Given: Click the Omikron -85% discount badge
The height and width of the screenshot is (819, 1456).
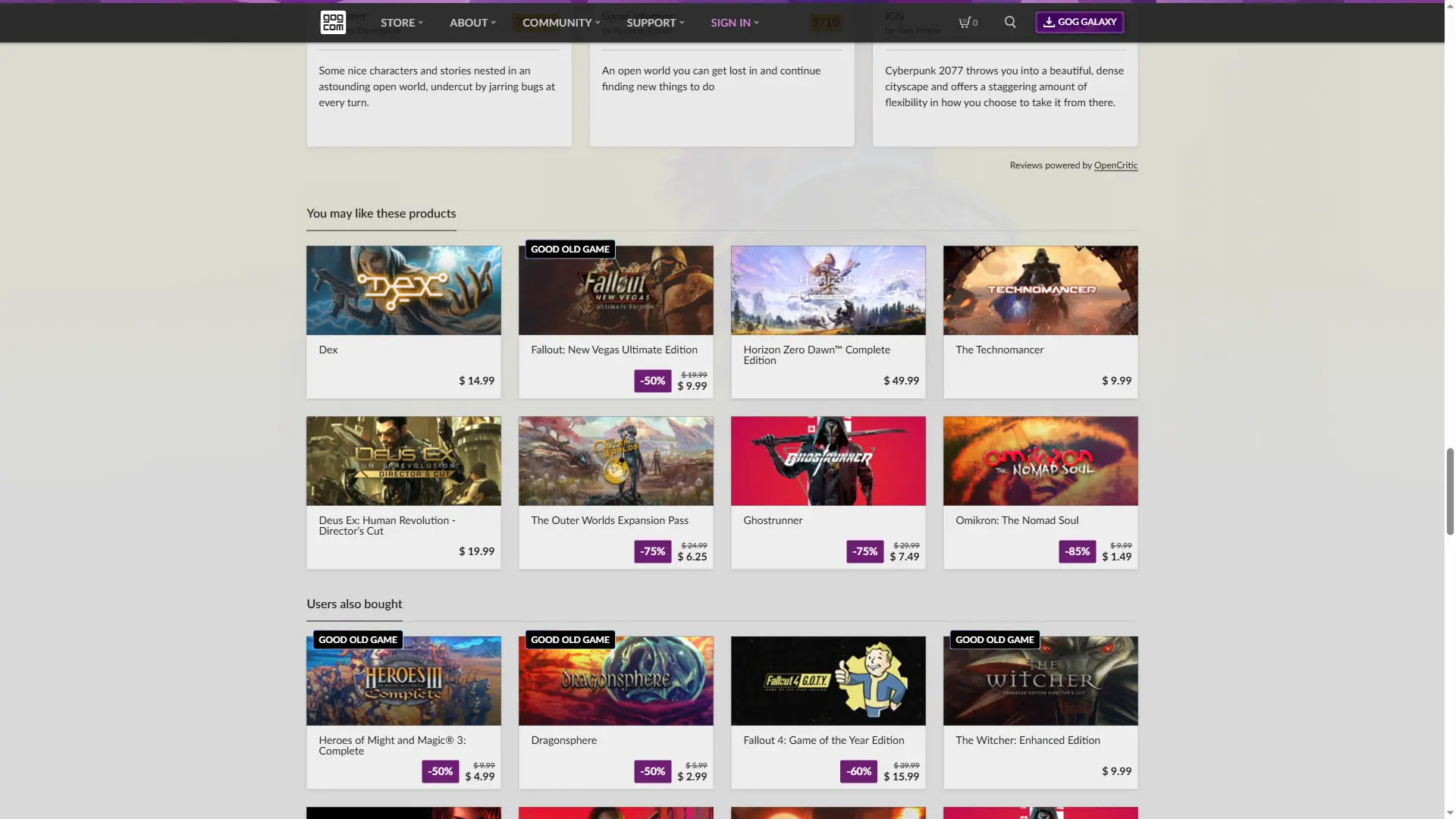Looking at the screenshot, I should [1077, 551].
